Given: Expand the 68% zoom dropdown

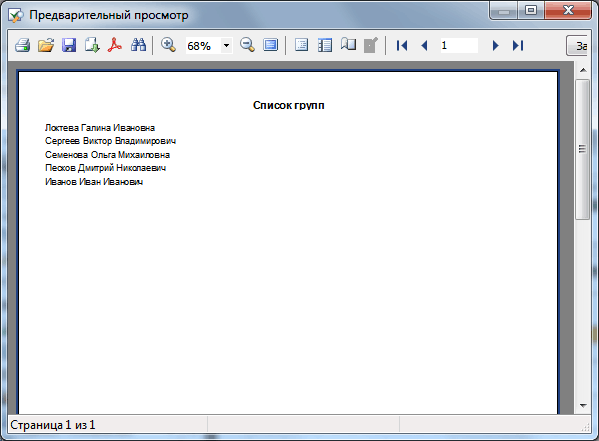Looking at the screenshot, I should (x=227, y=45).
